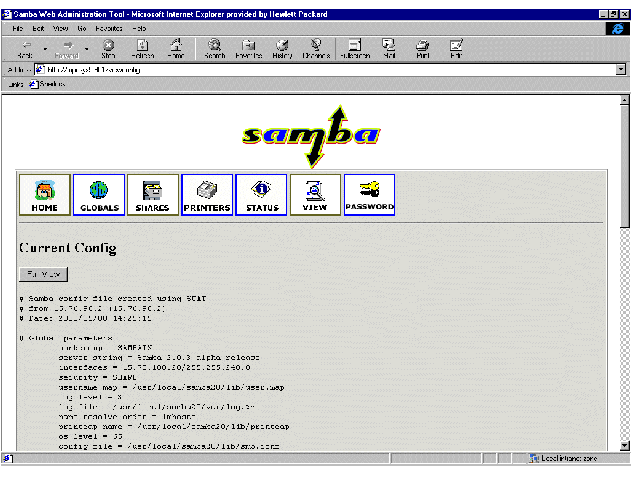
Task: Open the address bar dropdown arrow
Action: pyautogui.click(x=621, y=70)
